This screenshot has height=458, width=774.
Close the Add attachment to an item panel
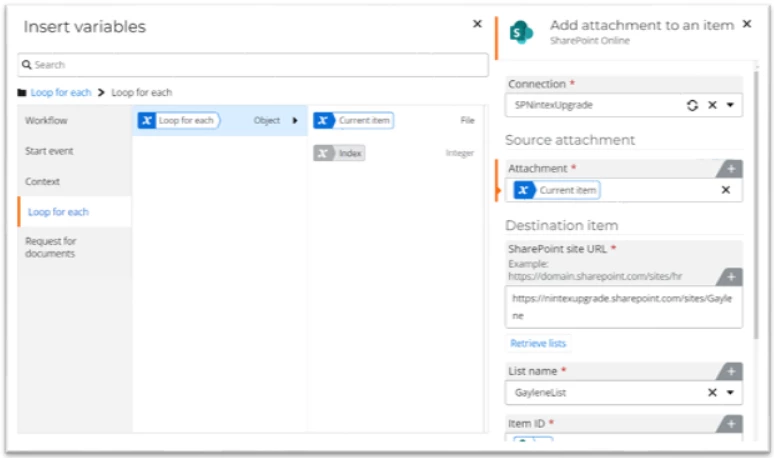pos(747,24)
